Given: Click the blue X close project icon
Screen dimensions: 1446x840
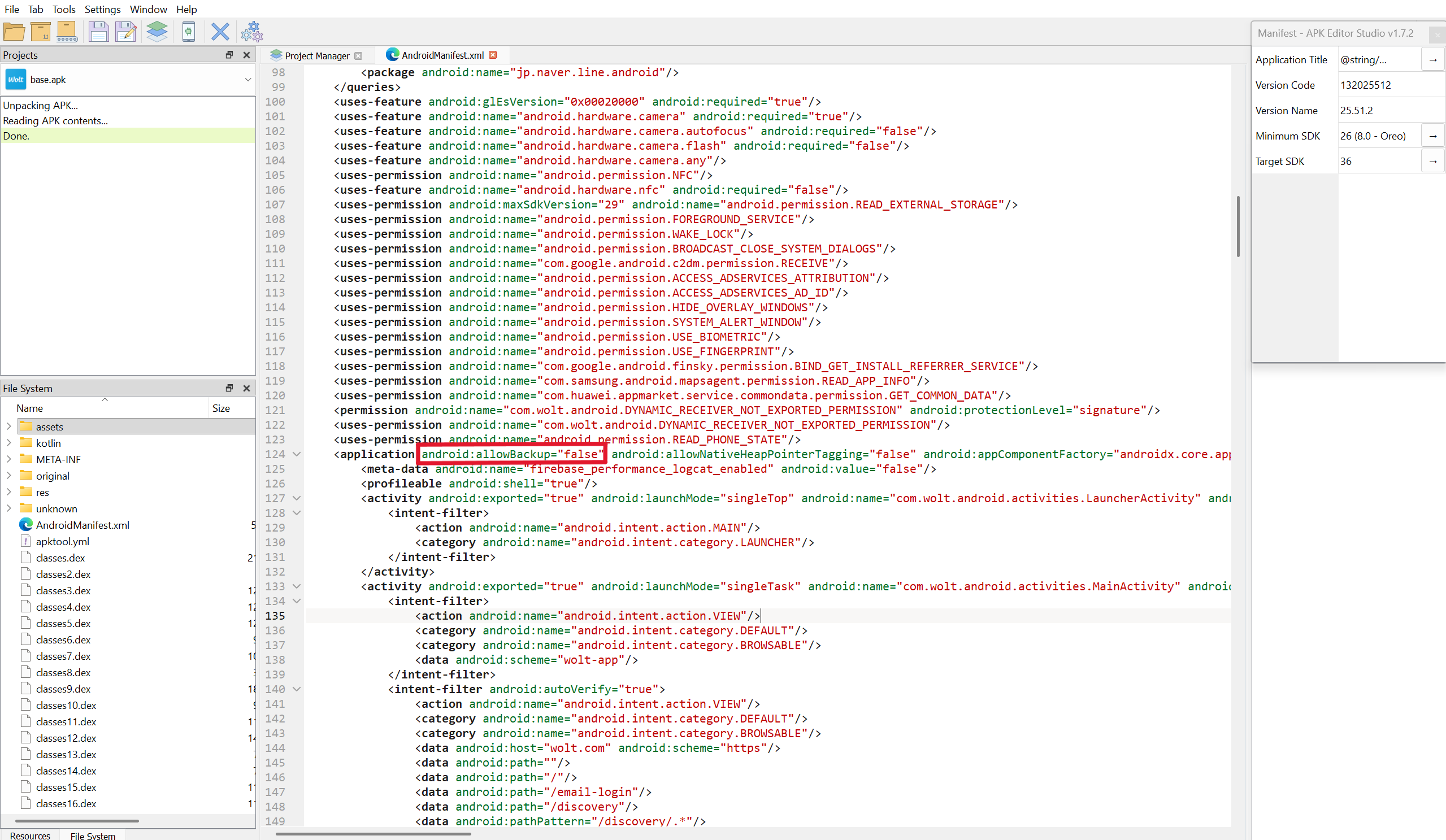Looking at the screenshot, I should (220, 32).
